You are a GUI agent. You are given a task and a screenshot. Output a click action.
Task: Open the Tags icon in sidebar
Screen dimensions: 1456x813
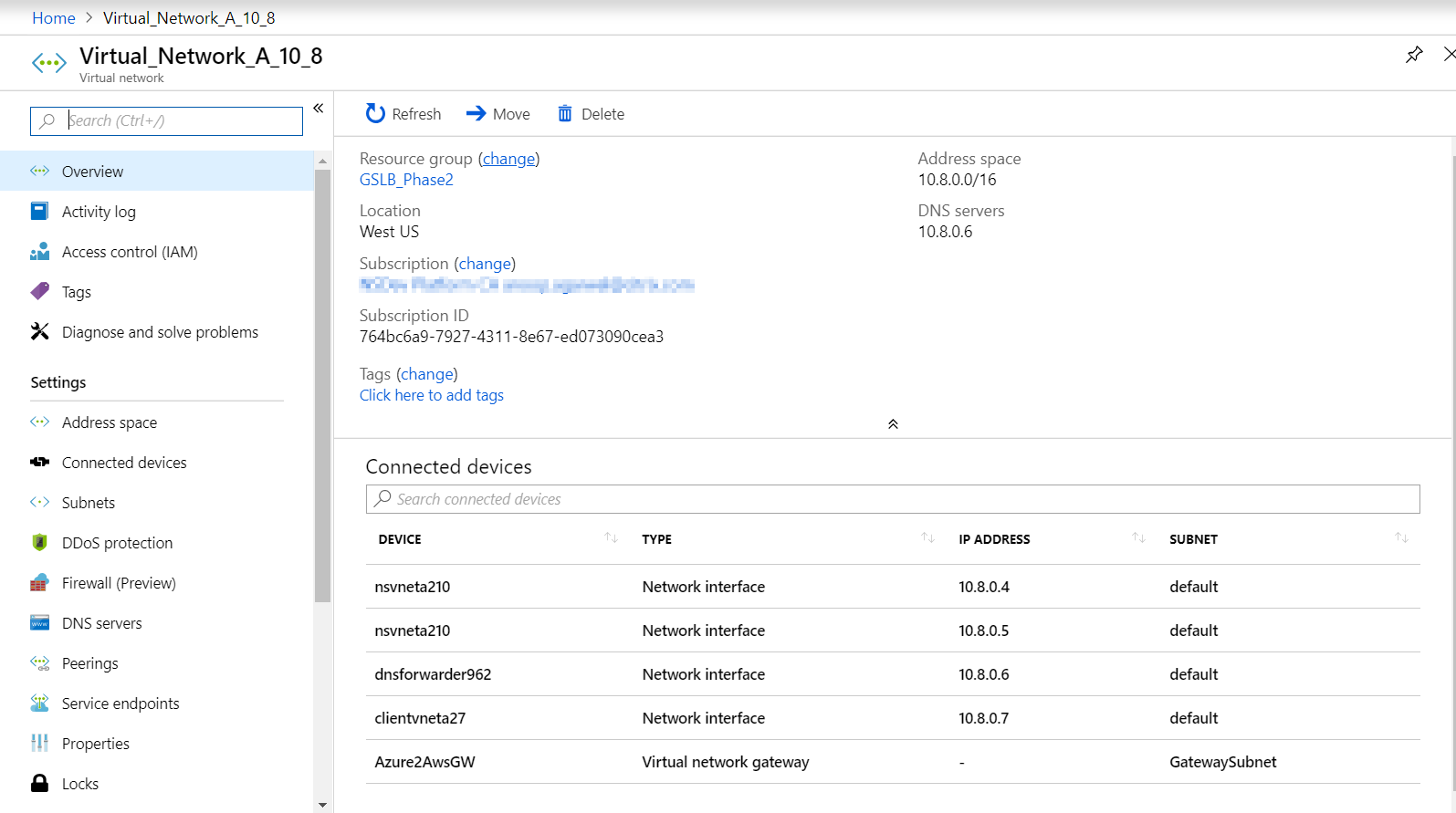(x=39, y=292)
